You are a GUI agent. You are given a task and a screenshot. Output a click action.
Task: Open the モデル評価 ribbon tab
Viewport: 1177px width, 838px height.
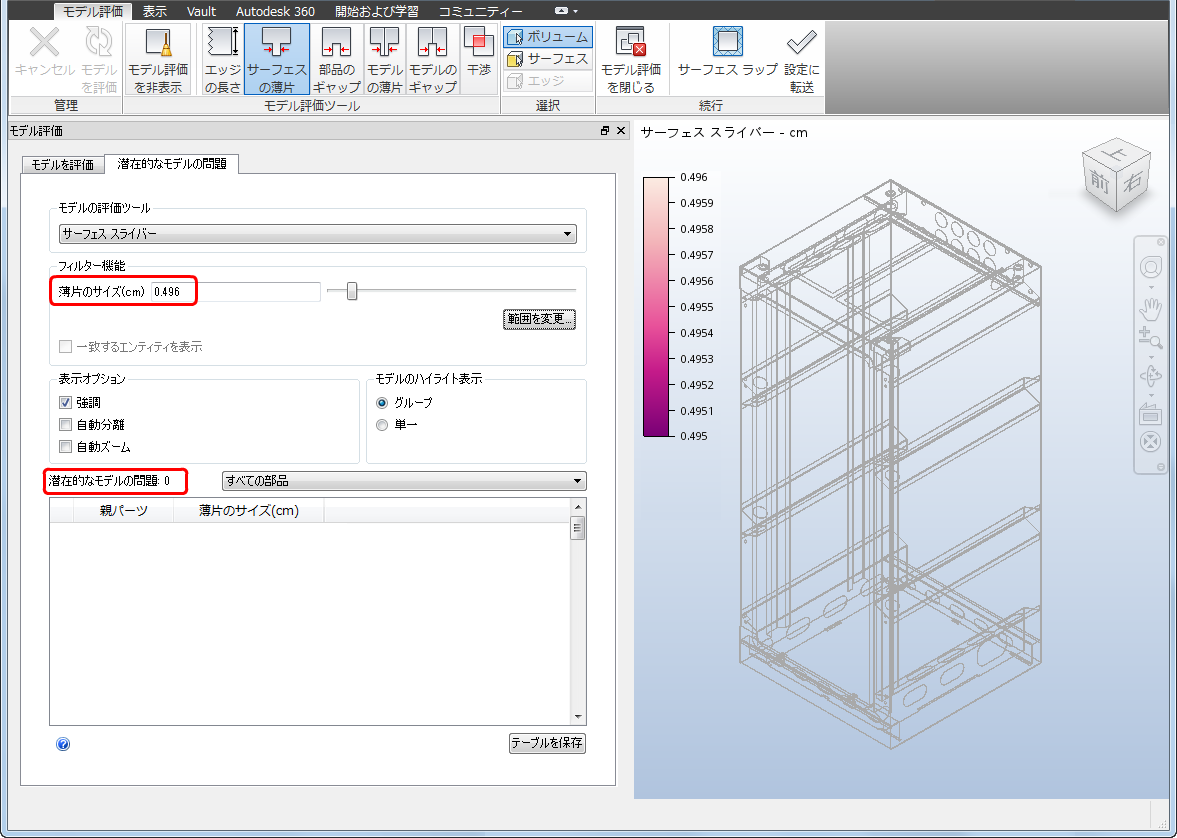point(93,11)
